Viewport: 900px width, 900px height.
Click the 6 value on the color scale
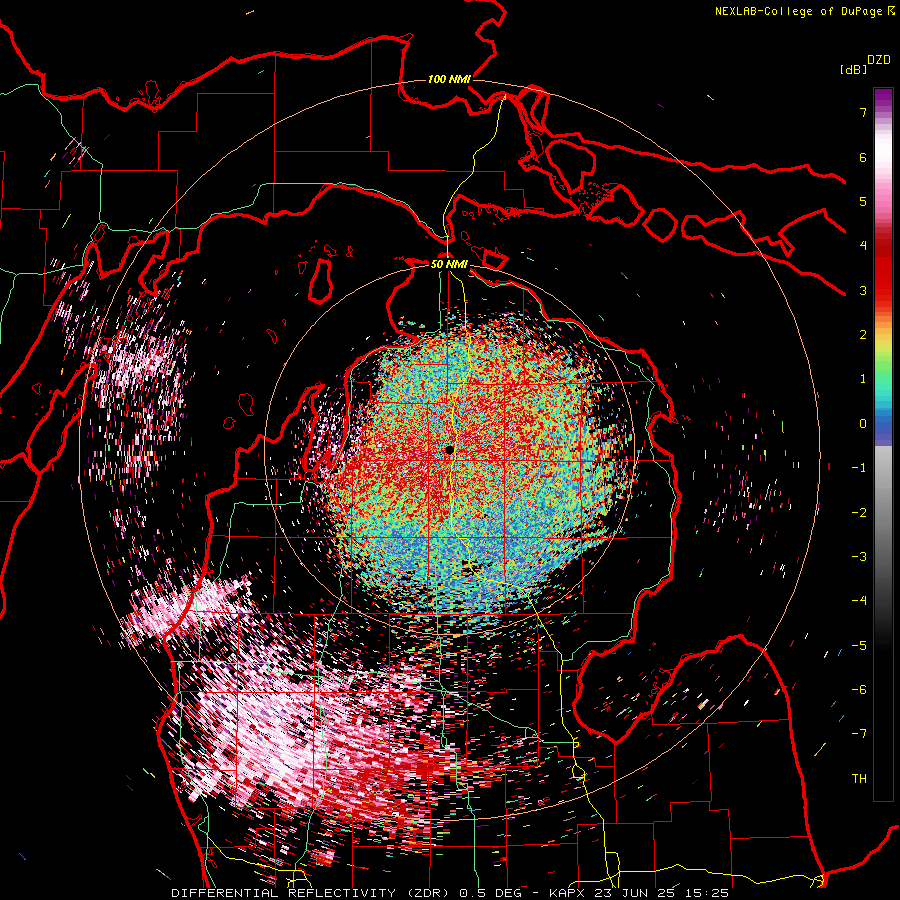pyautogui.click(x=863, y=157)
